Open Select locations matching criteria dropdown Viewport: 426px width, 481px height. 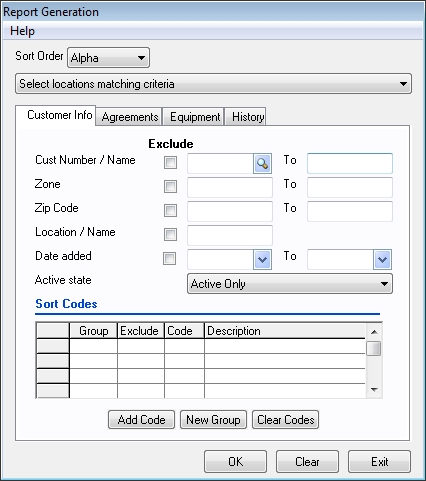point(213,84)
